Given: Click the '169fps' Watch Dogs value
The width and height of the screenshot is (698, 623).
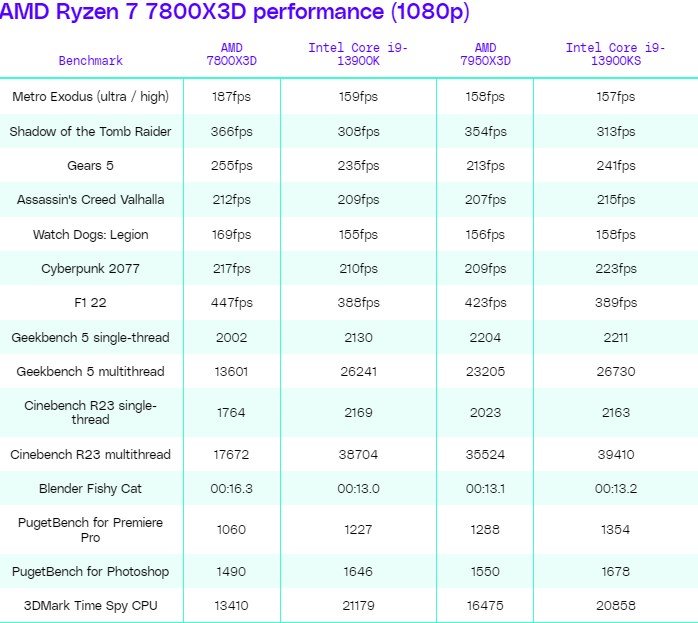Looking at the screenshot, I should [231, 235].
